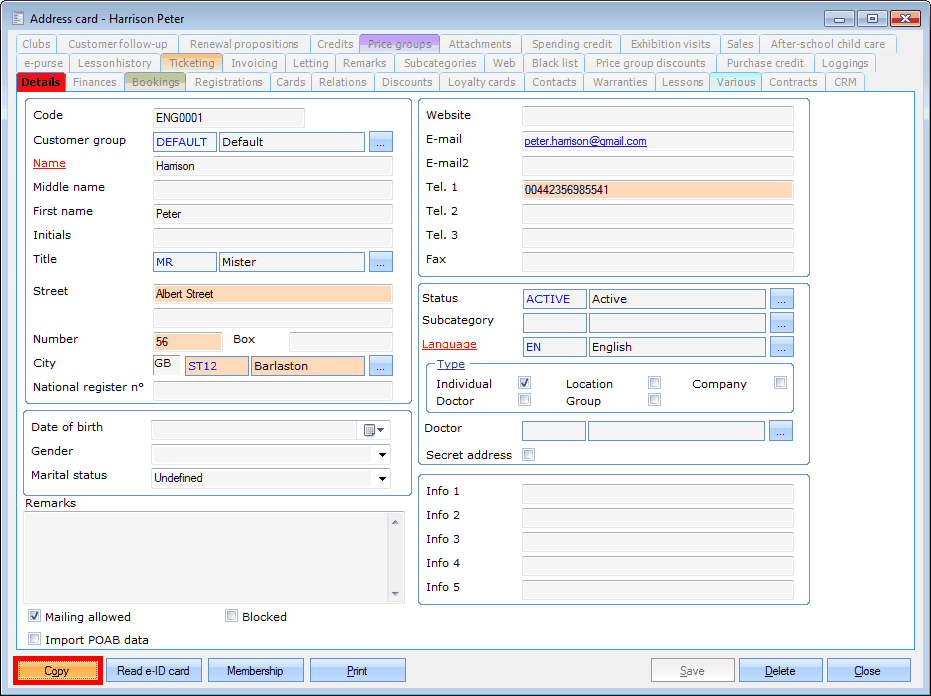Open the Marital status dropdown
Viewport: 931px width, 696px height.
click(x=381, y=478)
